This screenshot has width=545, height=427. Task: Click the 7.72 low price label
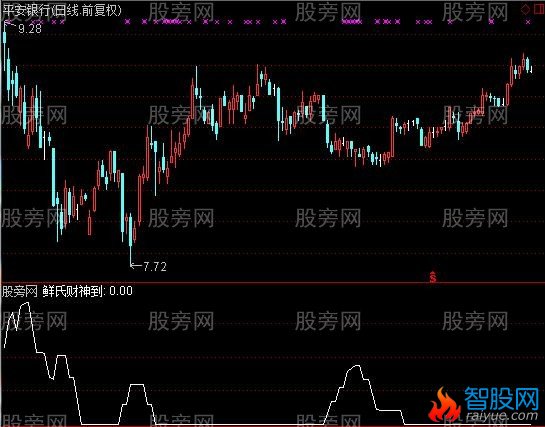(x=155, y=267)
